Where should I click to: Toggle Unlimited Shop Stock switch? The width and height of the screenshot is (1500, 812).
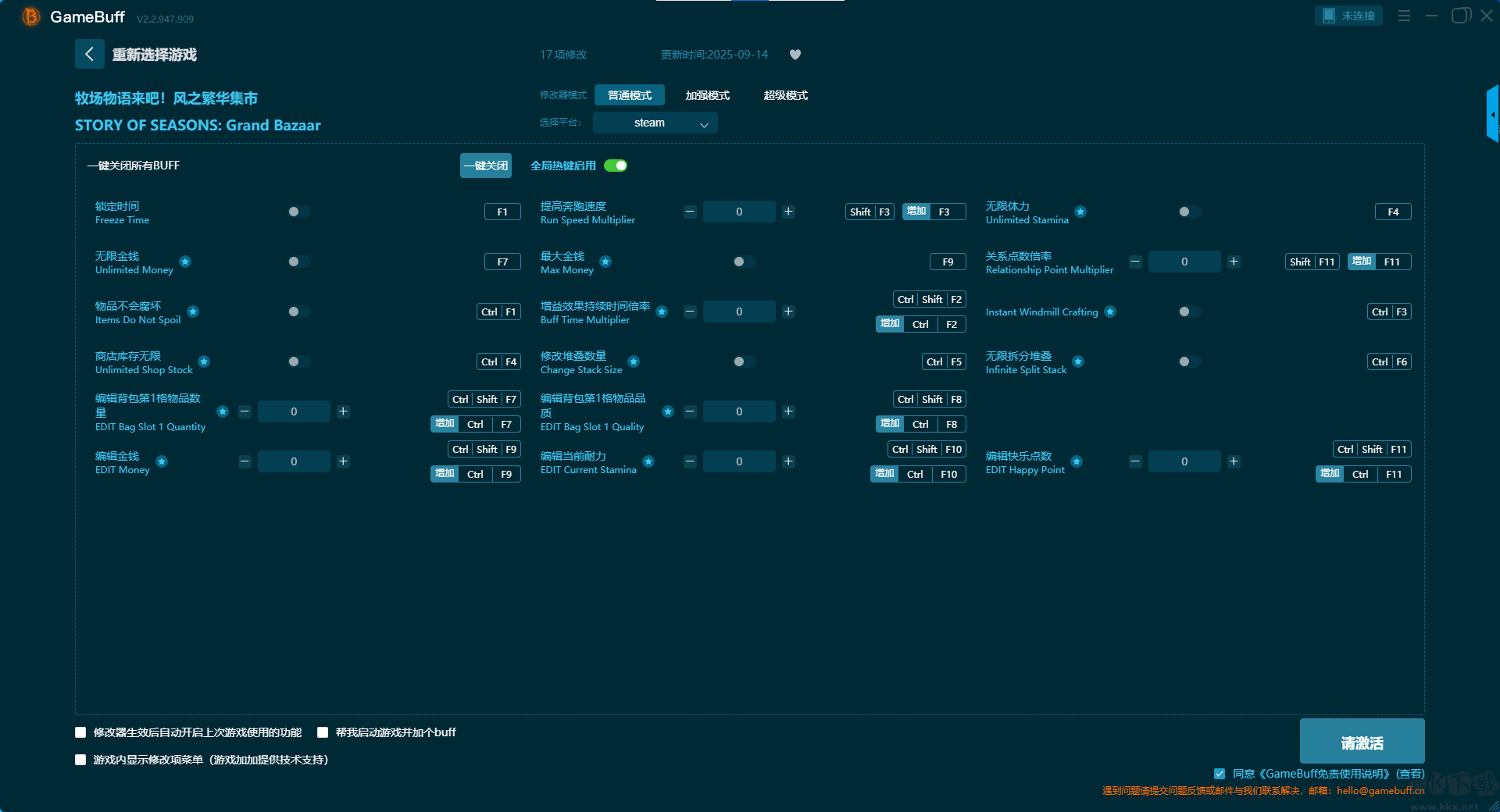[298, 361]
